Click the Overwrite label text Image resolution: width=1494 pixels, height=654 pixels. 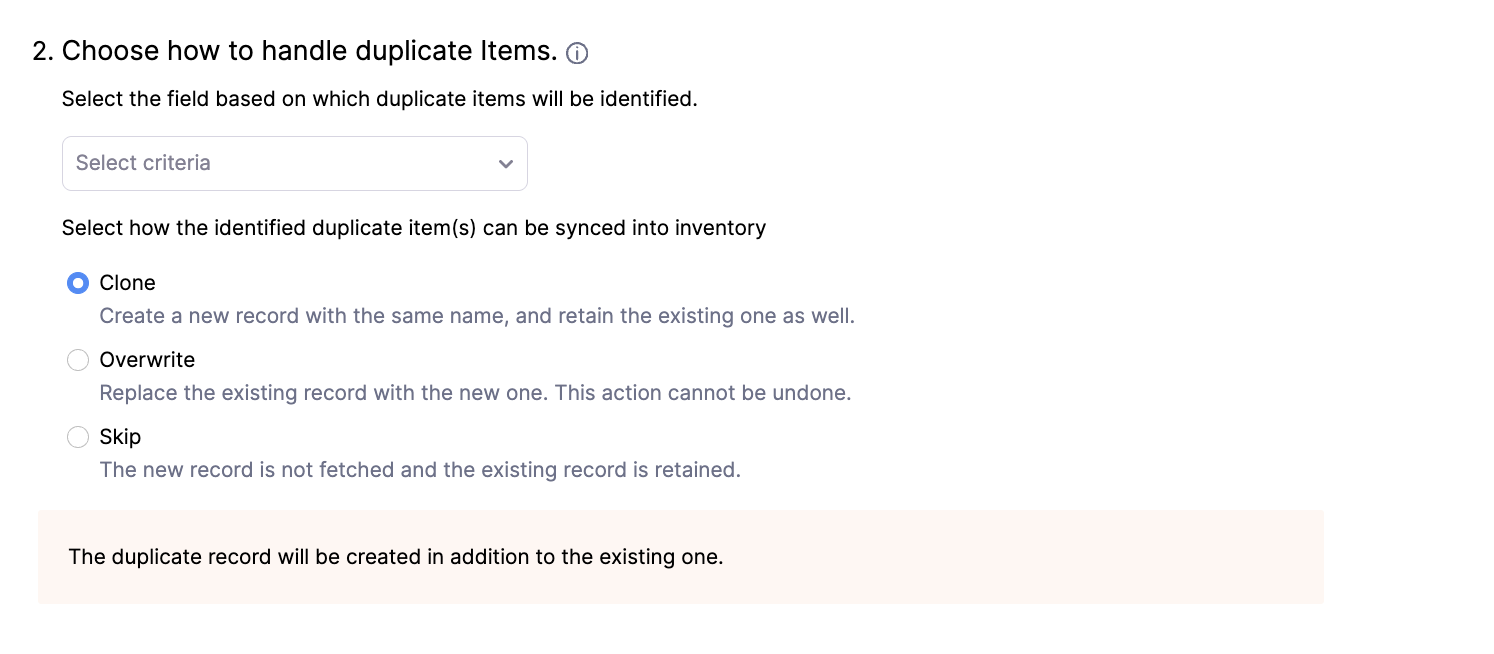tap(147, 360)
